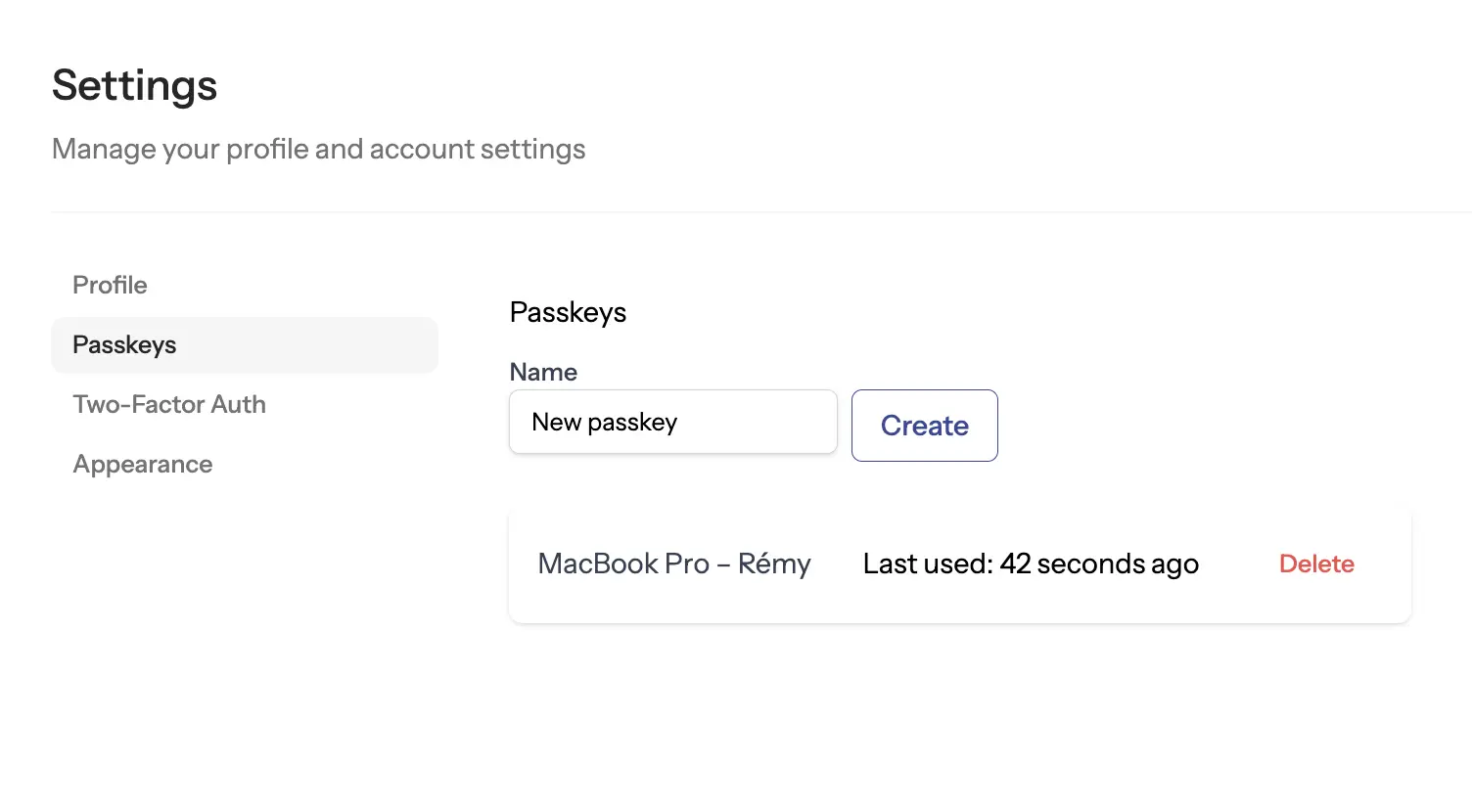Select the Profile section in the sidebar
The image size is (1472, 812).
[x=110, y=285]
